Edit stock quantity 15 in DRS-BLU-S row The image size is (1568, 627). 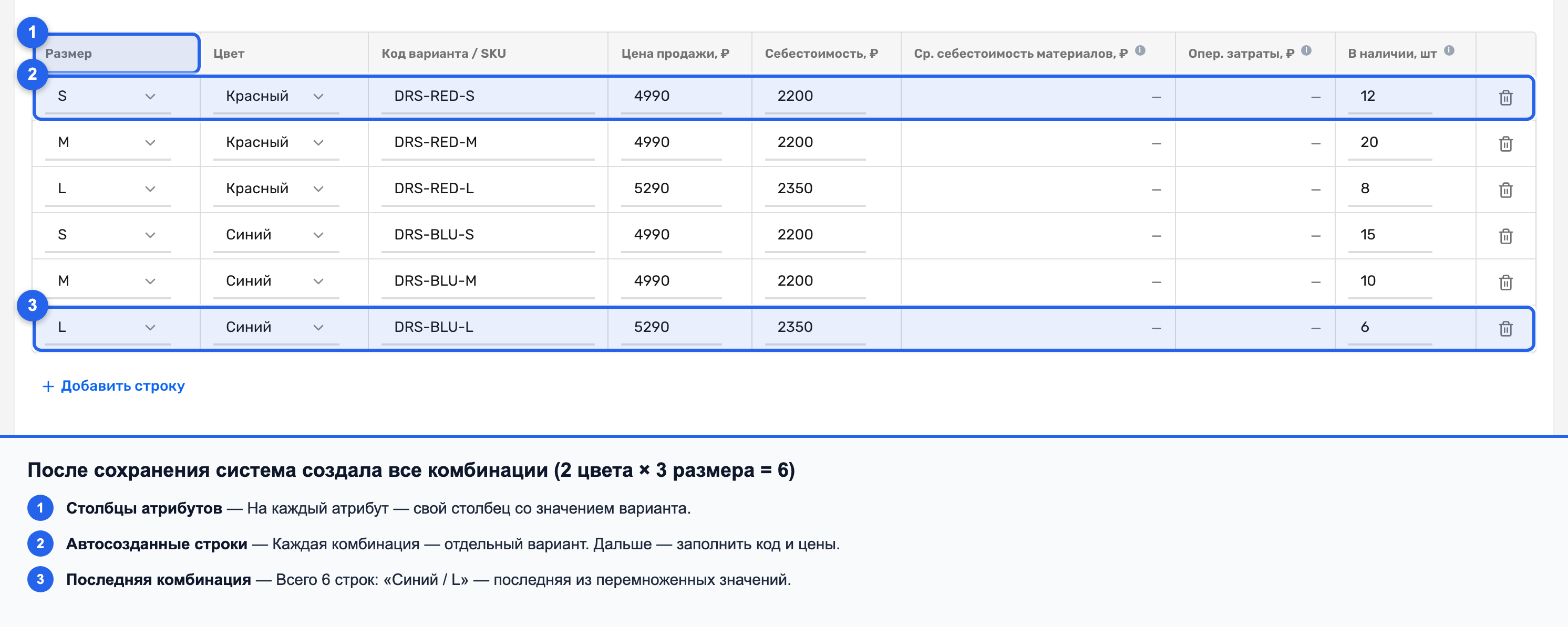pyautogui.click(x=1390, y=235)
